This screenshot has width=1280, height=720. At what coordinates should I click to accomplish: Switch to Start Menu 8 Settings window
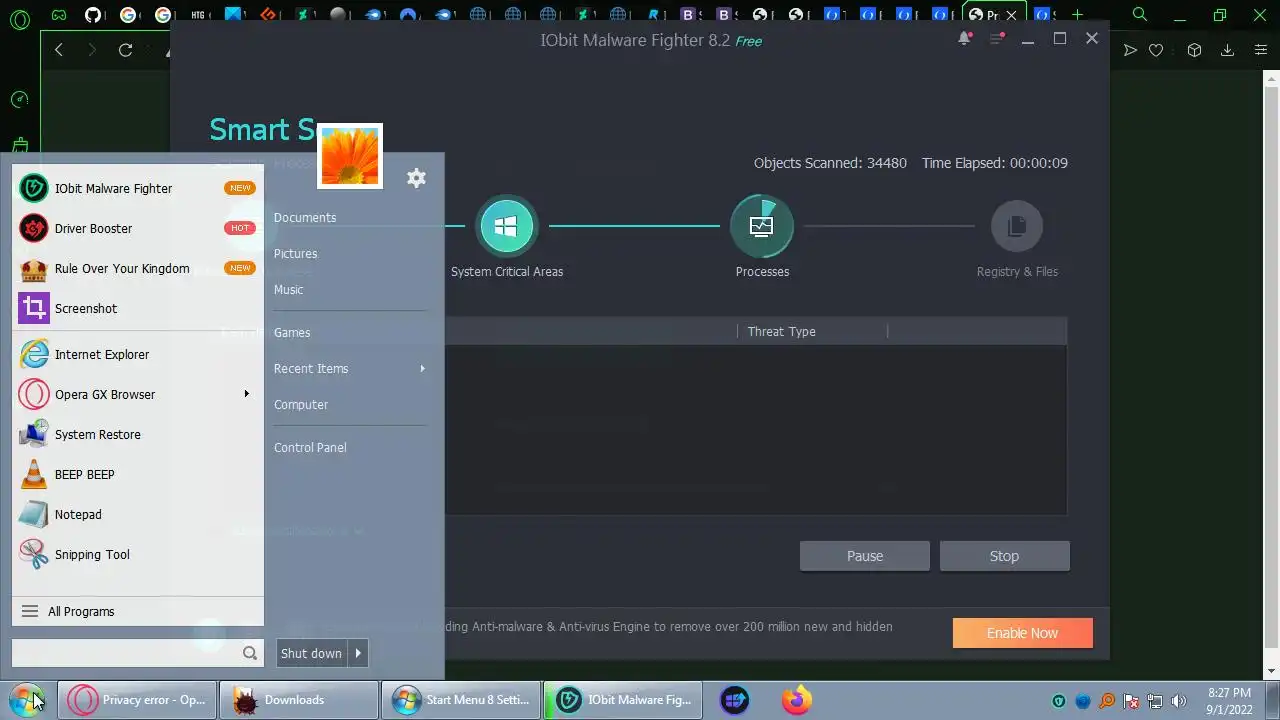461,700
